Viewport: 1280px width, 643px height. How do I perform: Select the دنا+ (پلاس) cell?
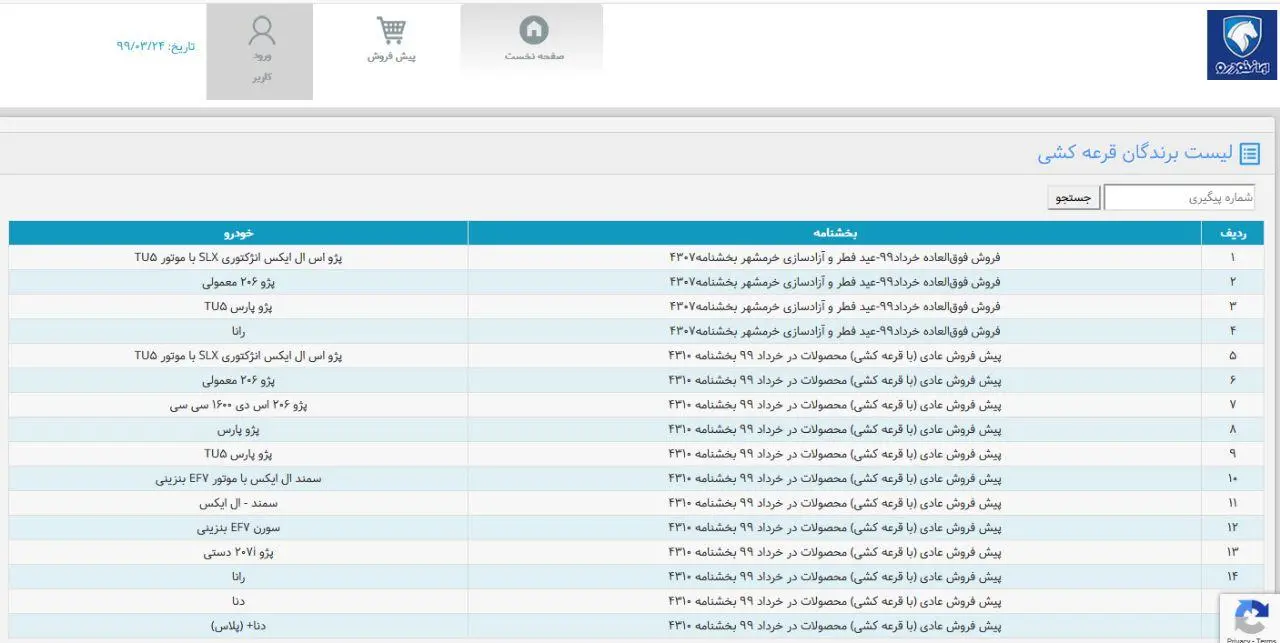(238, 626)
